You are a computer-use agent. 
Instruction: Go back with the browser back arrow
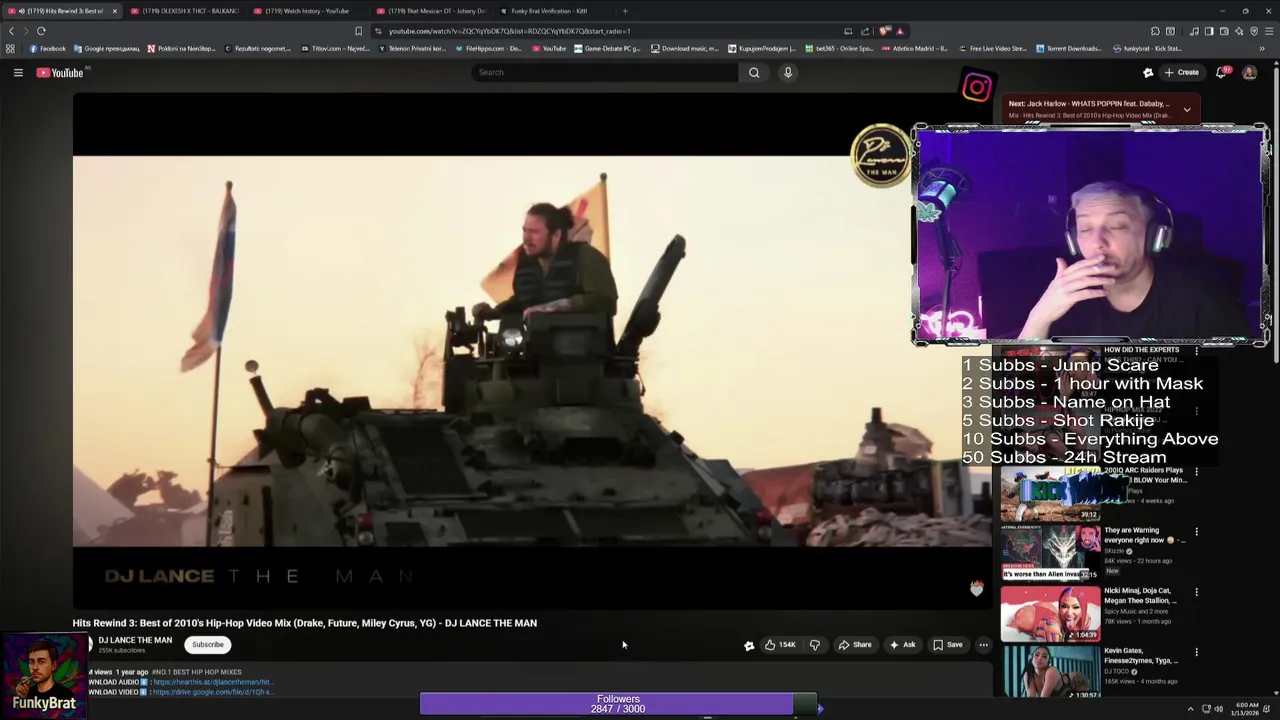tap(11, 31)
